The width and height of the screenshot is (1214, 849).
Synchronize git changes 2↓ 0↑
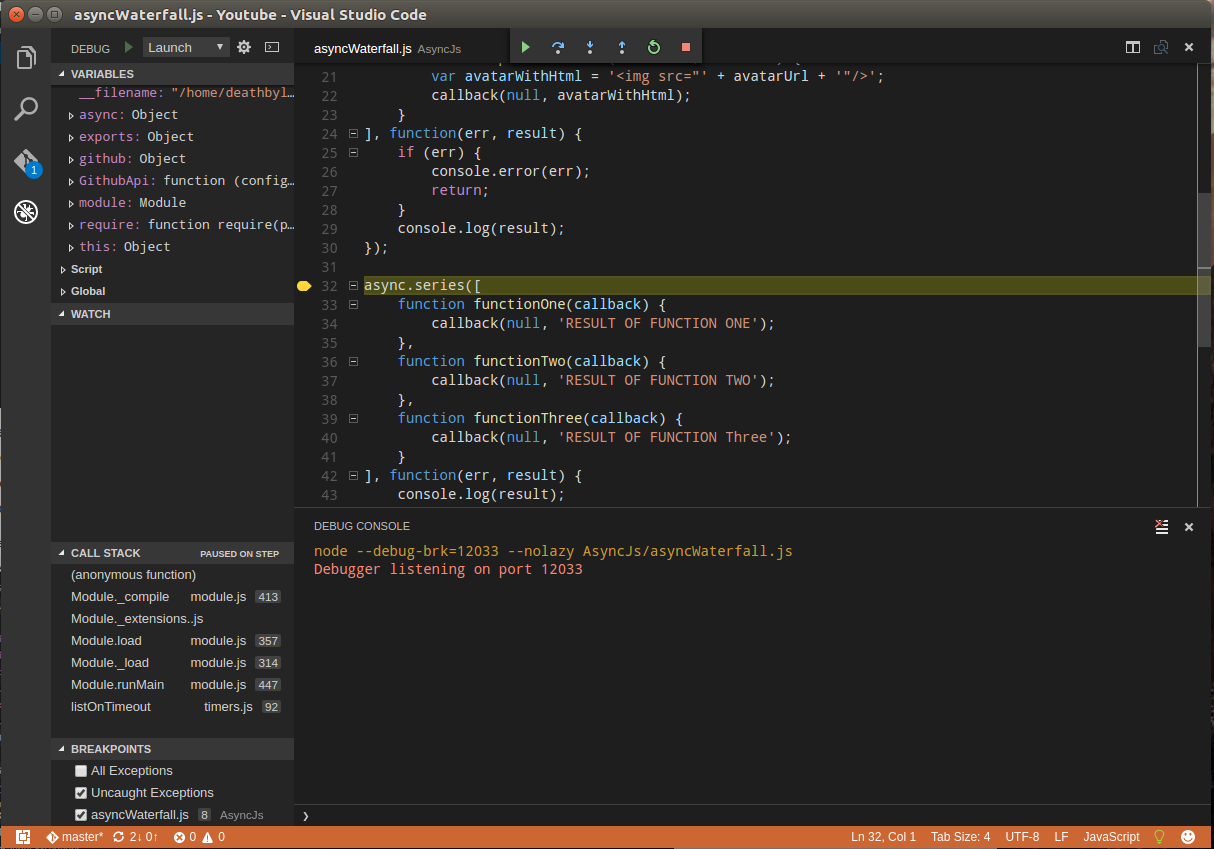click(x=135, y=837)
